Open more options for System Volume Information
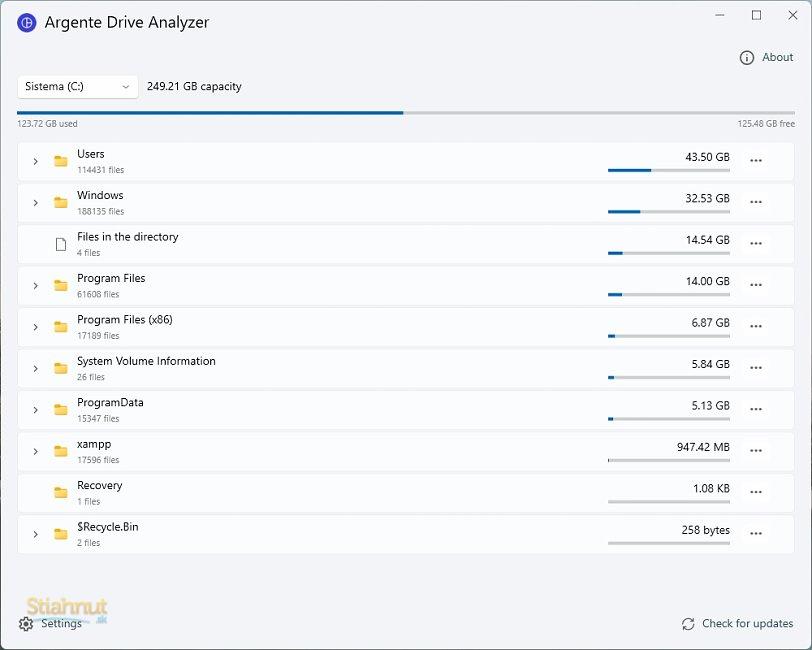The height and width of the screenshot is (650, 812). pos(756,368)
